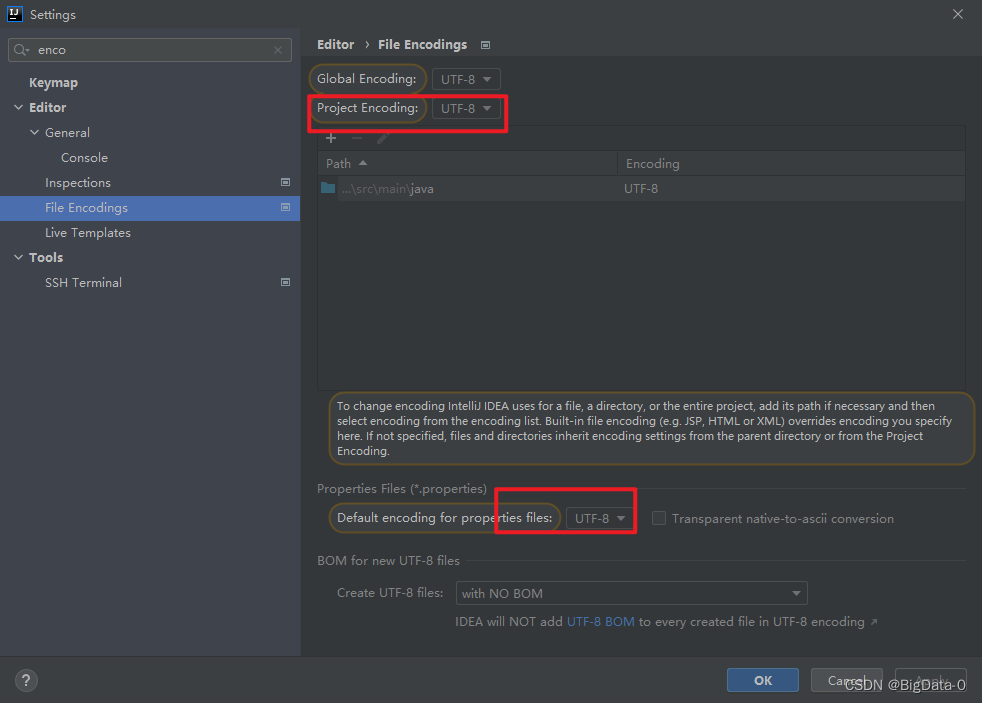Enable Transparent native-to-ascii conversion
Image resolution: width=982 pixels, height=703 pixels.
tap(659, 518)
